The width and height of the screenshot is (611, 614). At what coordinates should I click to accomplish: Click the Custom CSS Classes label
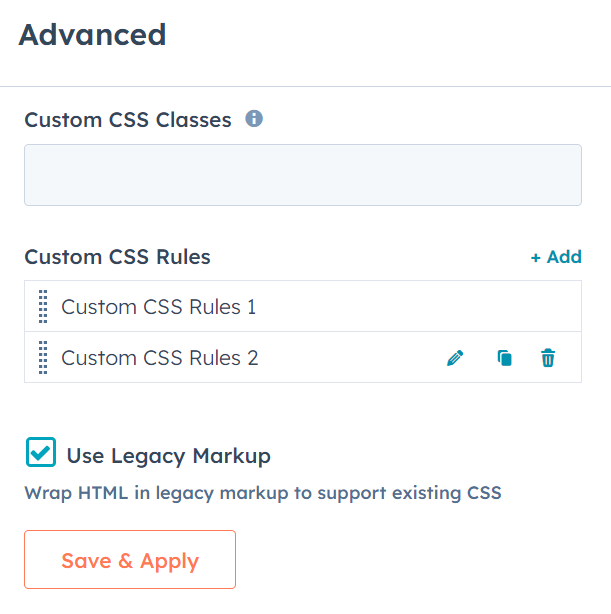pos(128,119)
